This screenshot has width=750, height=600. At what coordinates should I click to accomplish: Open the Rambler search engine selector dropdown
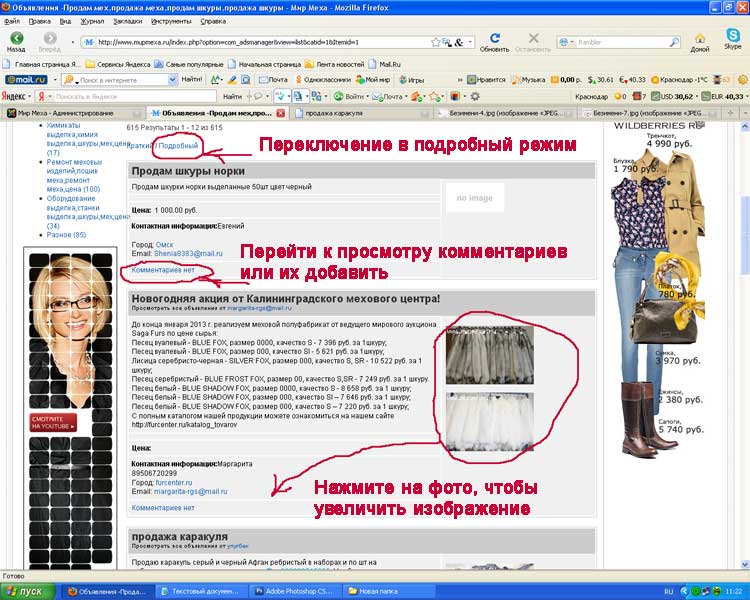tap(571, 42)
